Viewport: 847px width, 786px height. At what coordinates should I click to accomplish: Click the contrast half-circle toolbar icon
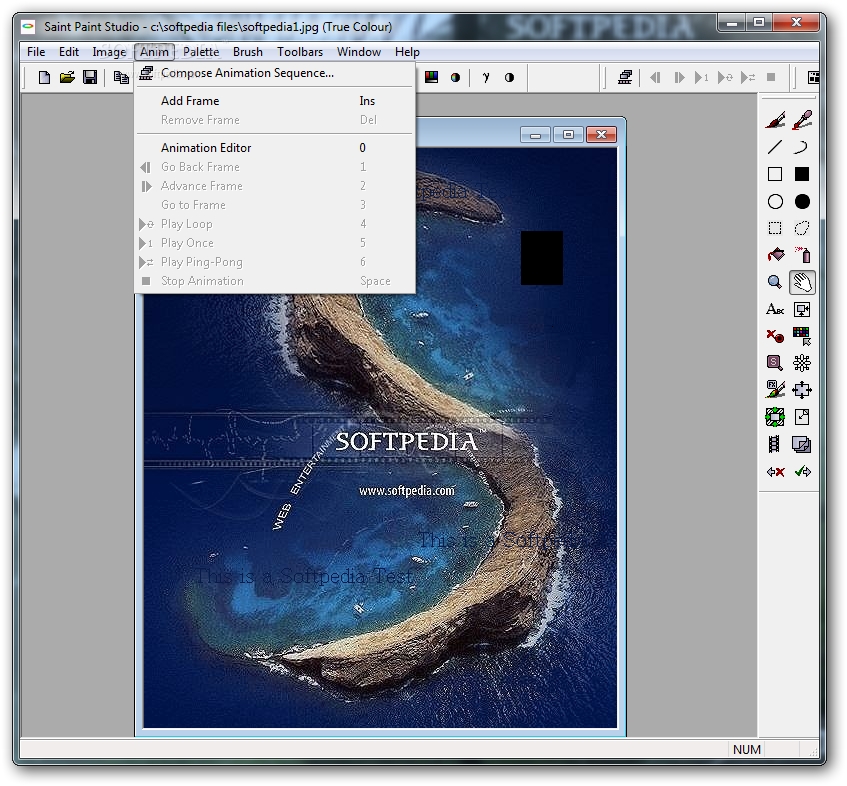[x=509, y=77]
